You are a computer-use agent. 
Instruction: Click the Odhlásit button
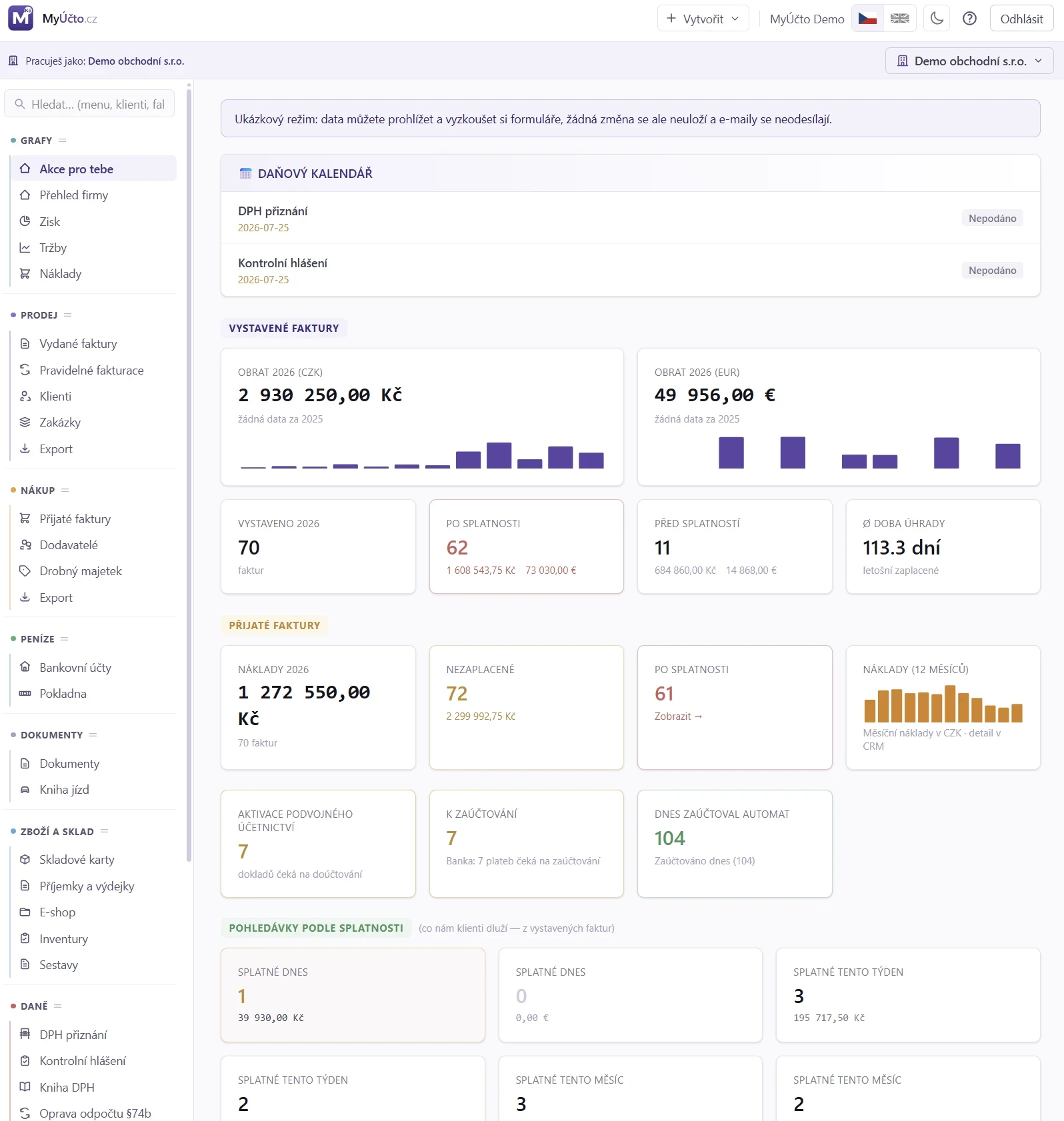tap(1021, 19)
